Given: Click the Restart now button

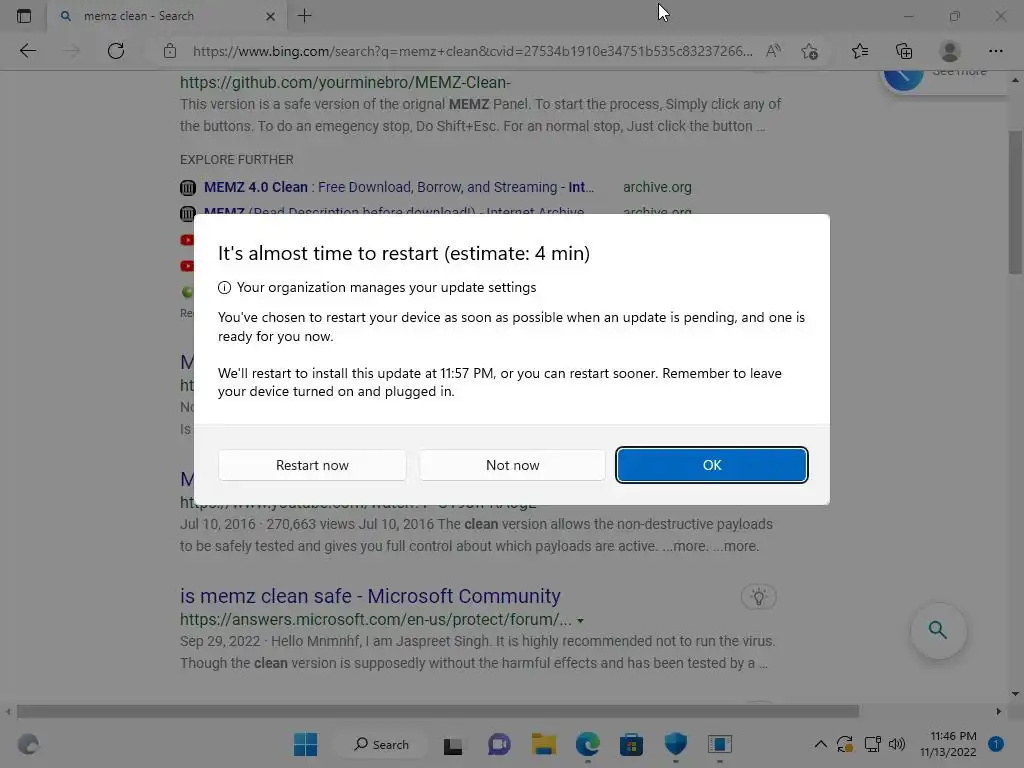Looking at the screenshot, I should (x=312, y=465).
